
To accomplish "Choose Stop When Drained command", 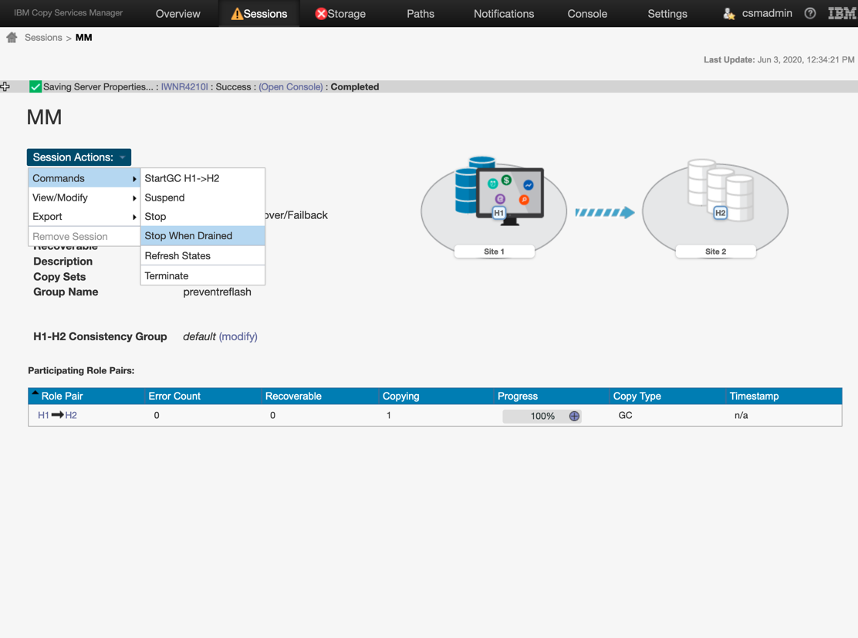I will 203,236.
